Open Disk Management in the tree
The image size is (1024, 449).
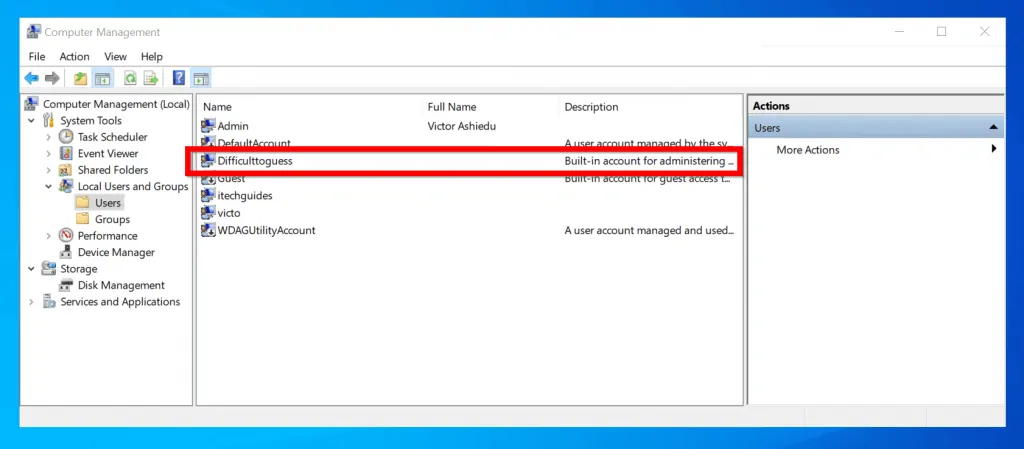tap(119, 285)
